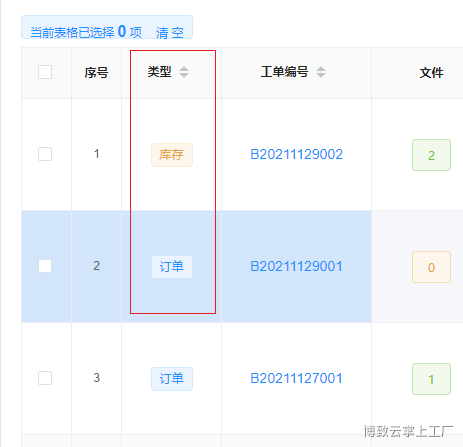Click the 订单 tag in row 2
The width and height of the screenshot is (463, 447).
pos(172,267)
